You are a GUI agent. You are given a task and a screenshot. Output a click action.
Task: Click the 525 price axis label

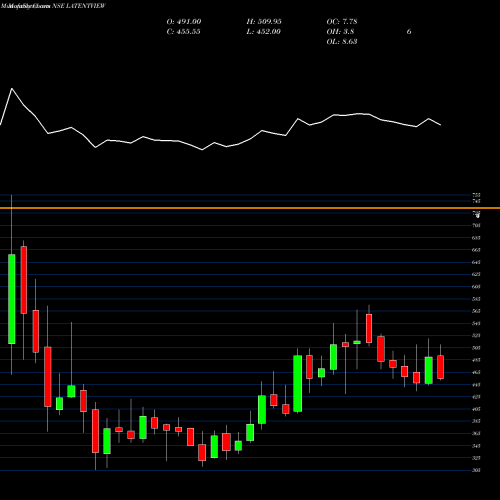476,336
